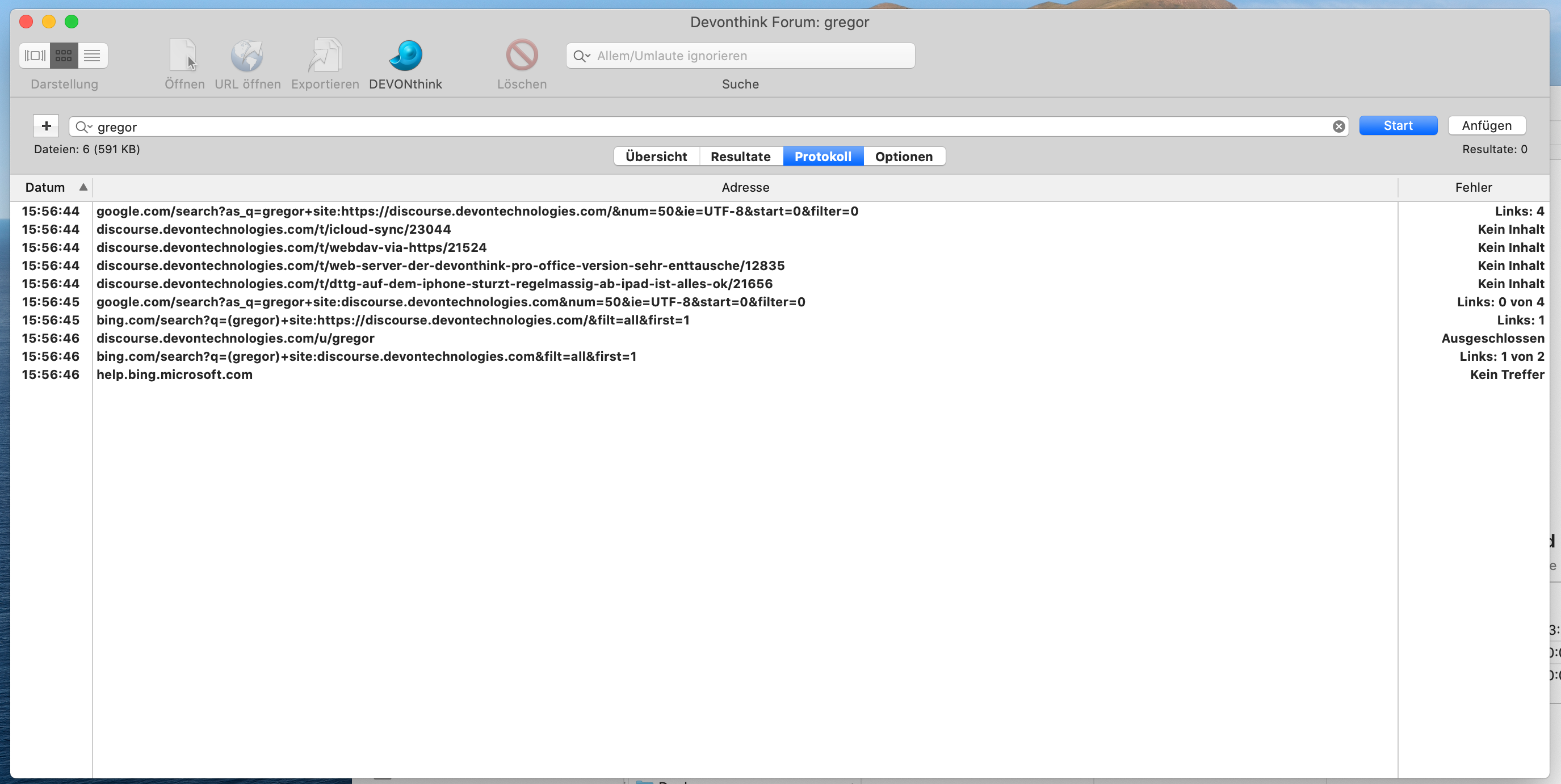1561x784 pixels.
Task: Minimize the Devonthink Forum window
Action: point(48,22)
